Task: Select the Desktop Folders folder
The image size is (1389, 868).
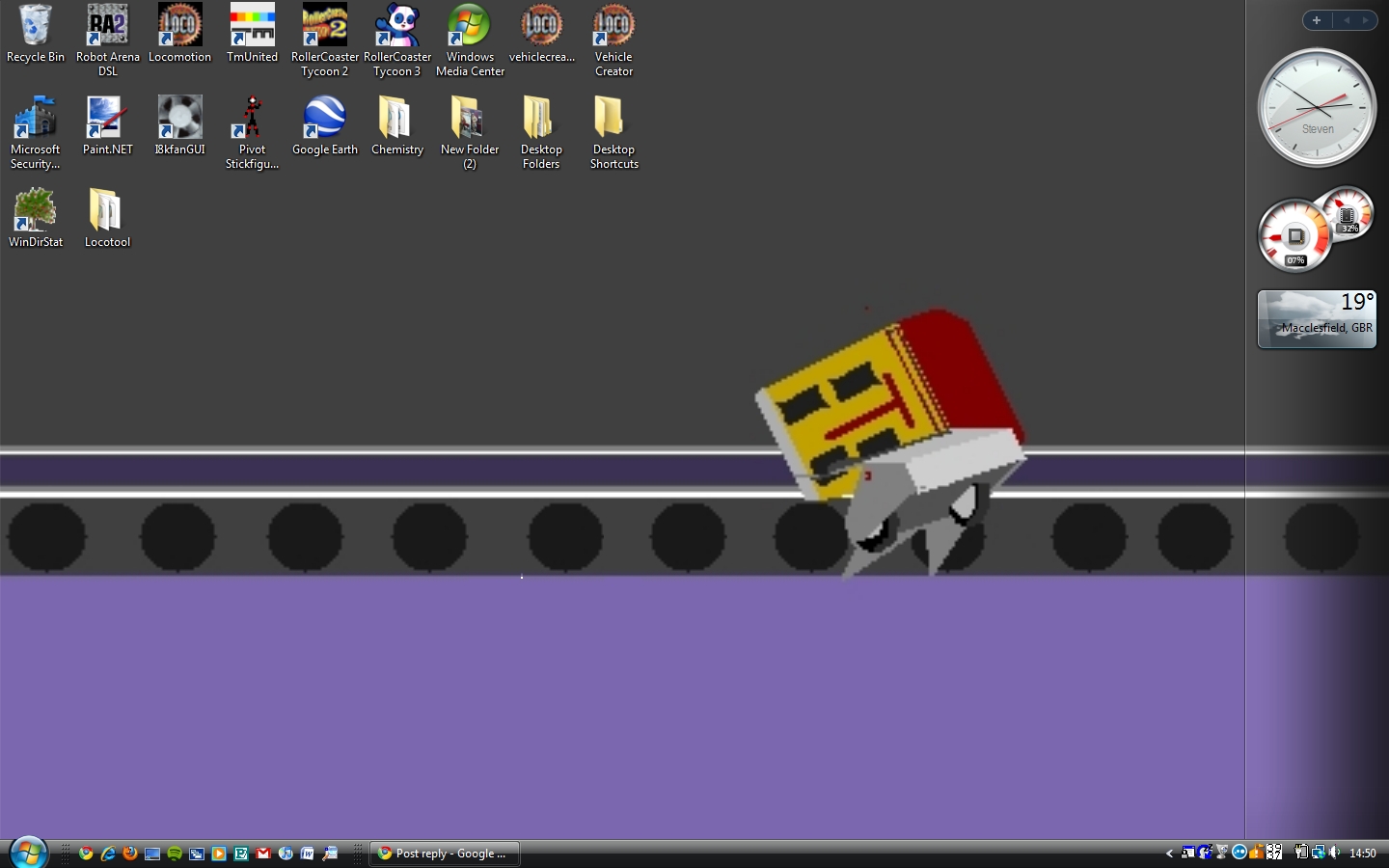Action: click(541, 132)
